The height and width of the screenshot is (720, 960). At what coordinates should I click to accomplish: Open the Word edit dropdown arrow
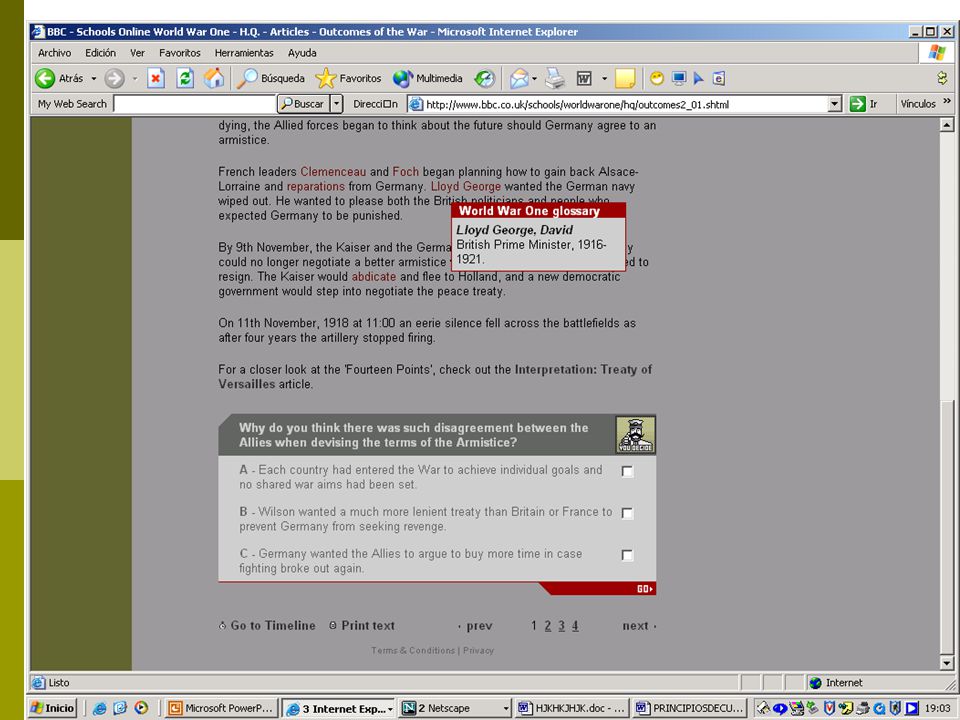[x=604, y=78]
